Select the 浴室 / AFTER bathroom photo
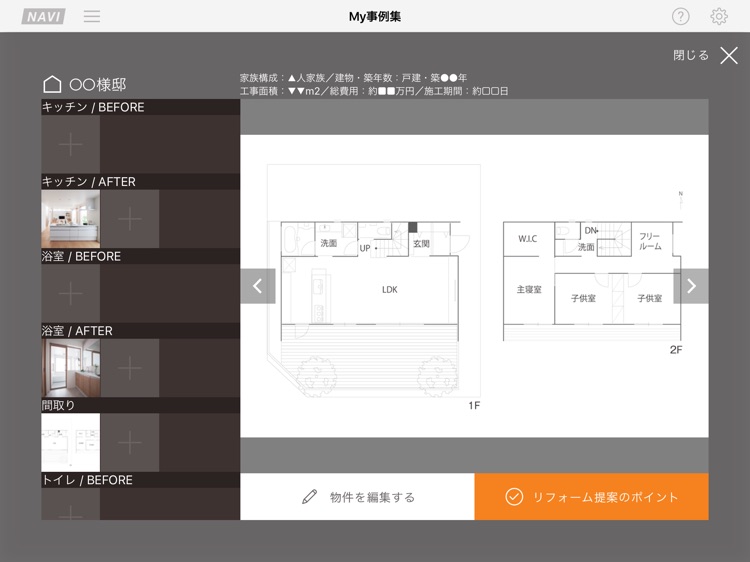 (71, 368)
